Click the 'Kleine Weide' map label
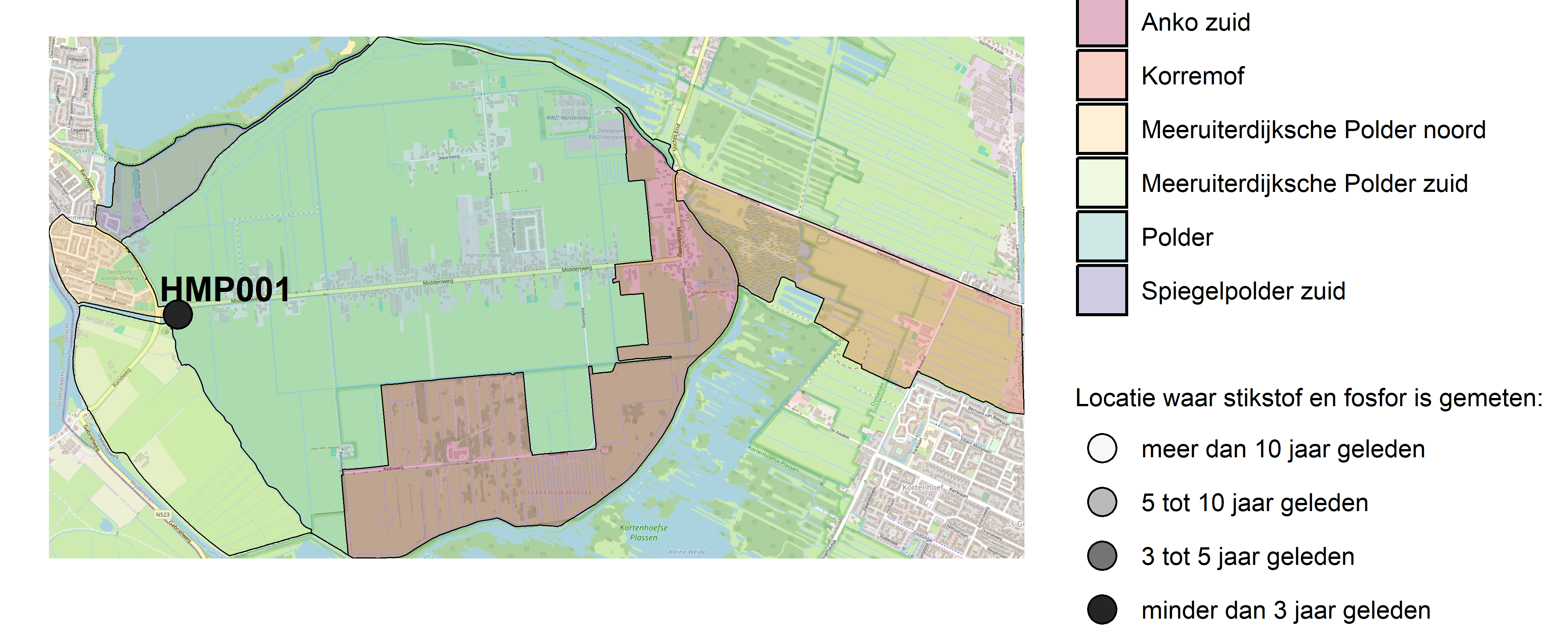This screenshot has width=1568, height=644. tap(687, 552)
